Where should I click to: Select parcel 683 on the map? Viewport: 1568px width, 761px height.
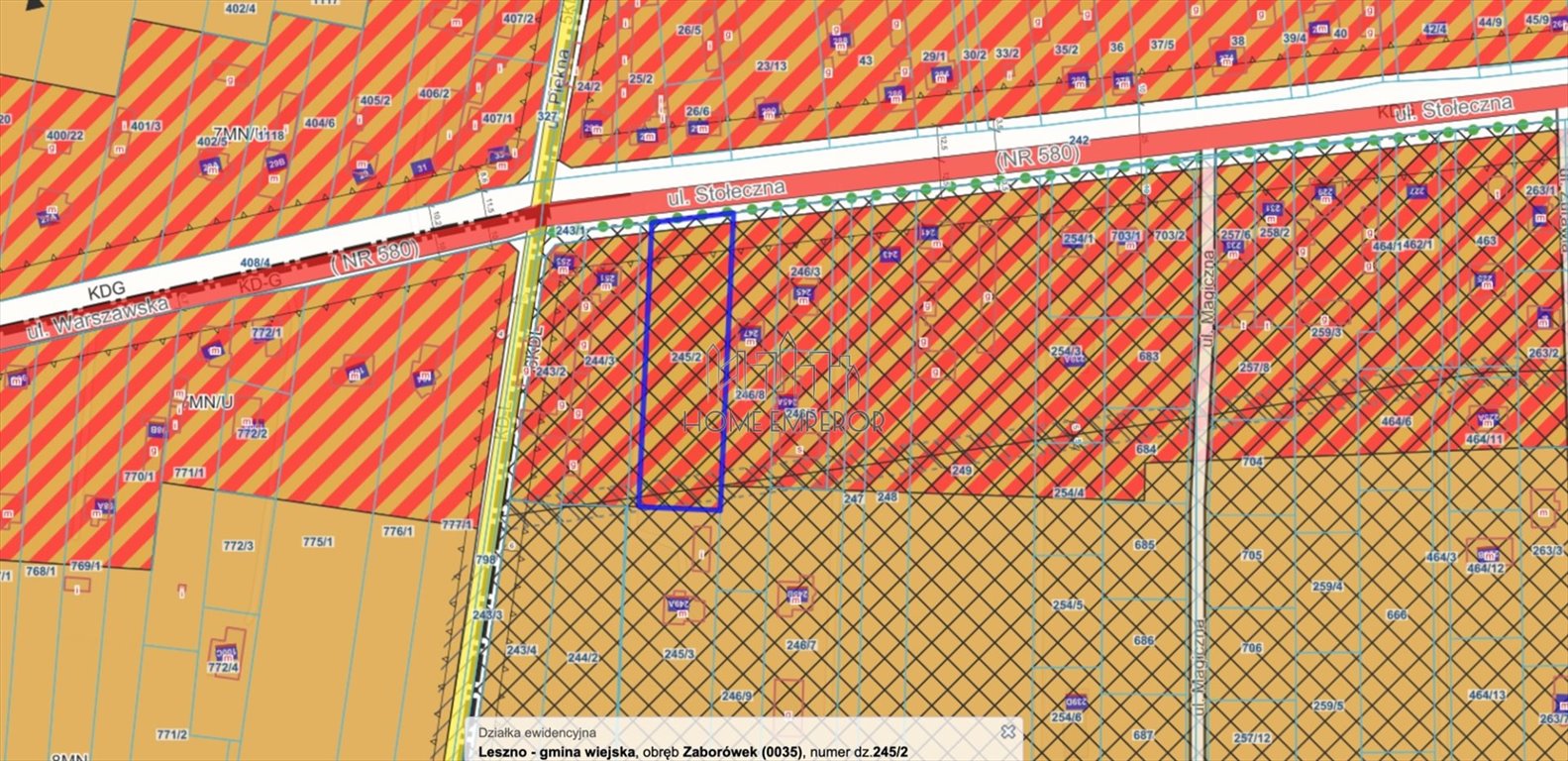(1148, 357)
